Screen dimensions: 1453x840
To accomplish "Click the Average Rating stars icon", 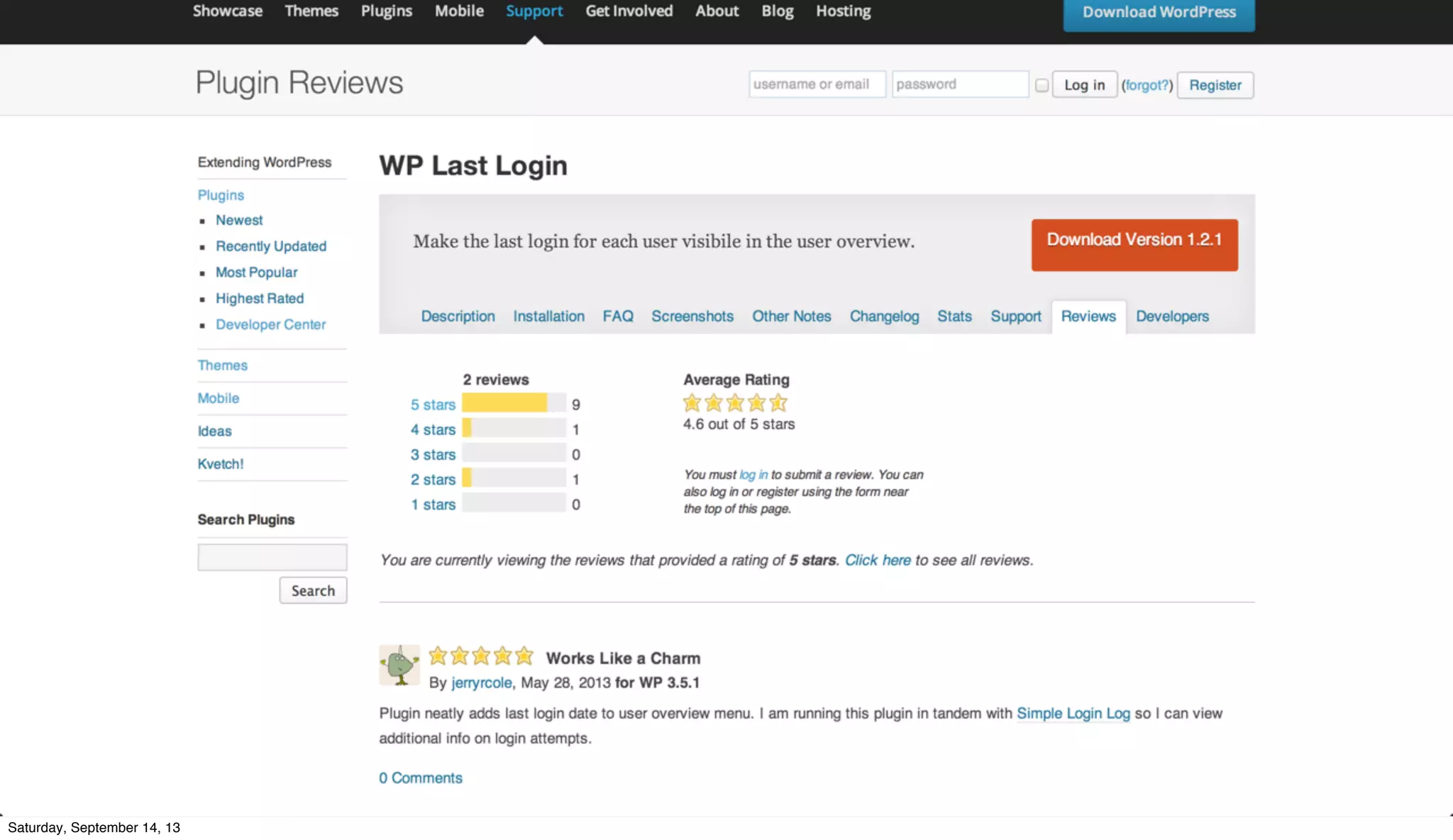I will tap(735, 403).
